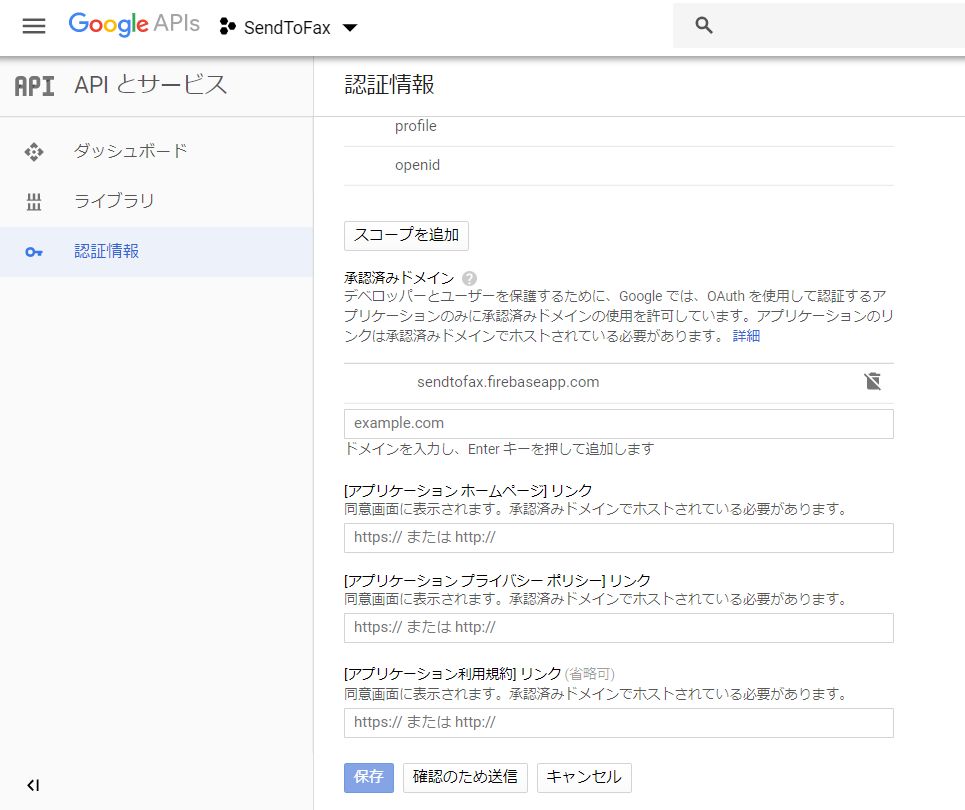Viewport: 965px width, 810px height.
Task: Click the ダッシュボード dashboard icon
Action: pos(34,151)
